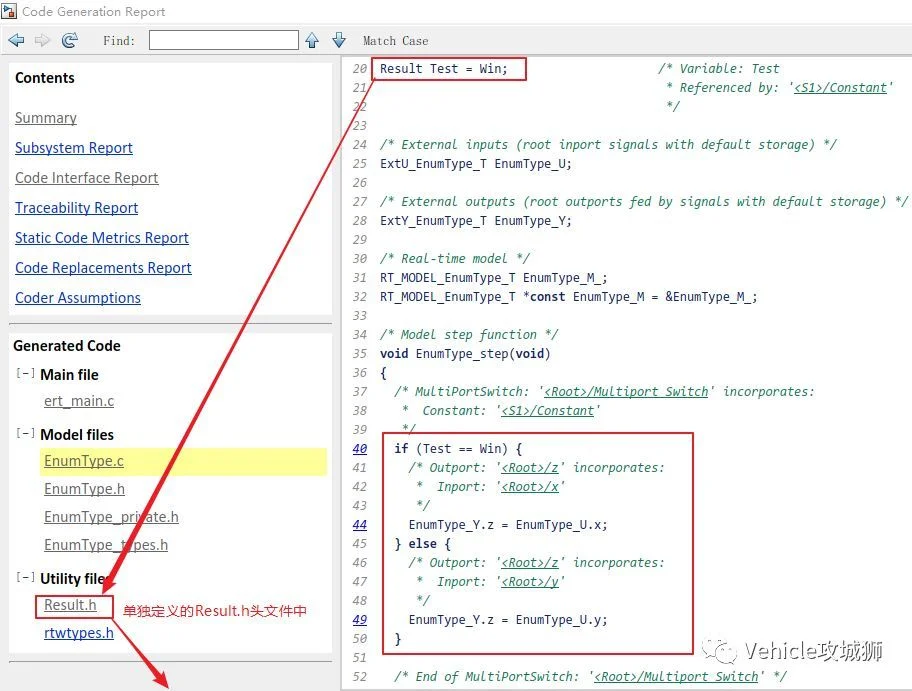Screen dimensions: 912x691
Task: Follow '<Root>/x' link on line 42
Action: click(530, 487)
